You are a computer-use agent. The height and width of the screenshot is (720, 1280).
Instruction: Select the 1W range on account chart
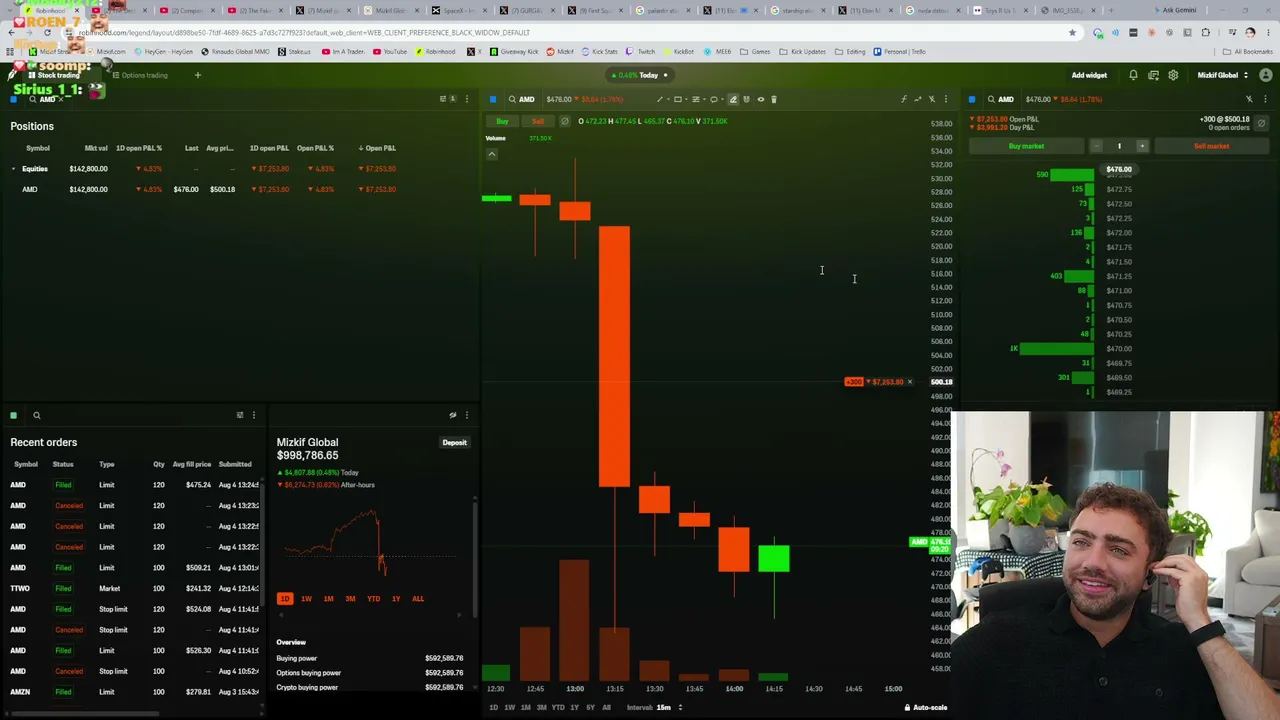pos(306,599)
